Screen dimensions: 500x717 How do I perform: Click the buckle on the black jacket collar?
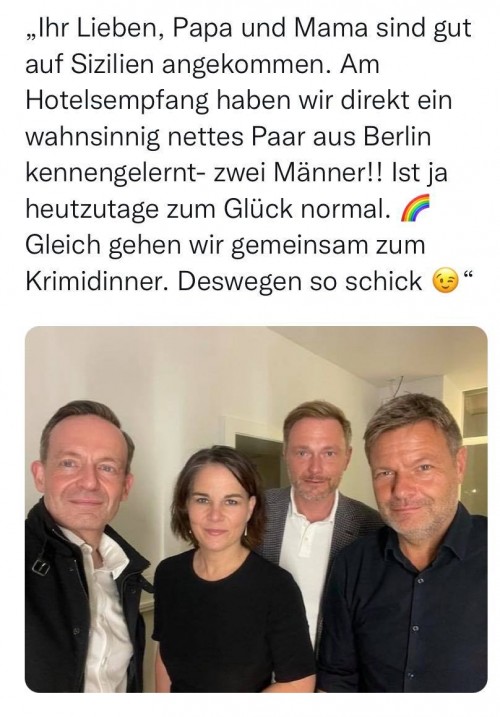click(x=41, y=567)
